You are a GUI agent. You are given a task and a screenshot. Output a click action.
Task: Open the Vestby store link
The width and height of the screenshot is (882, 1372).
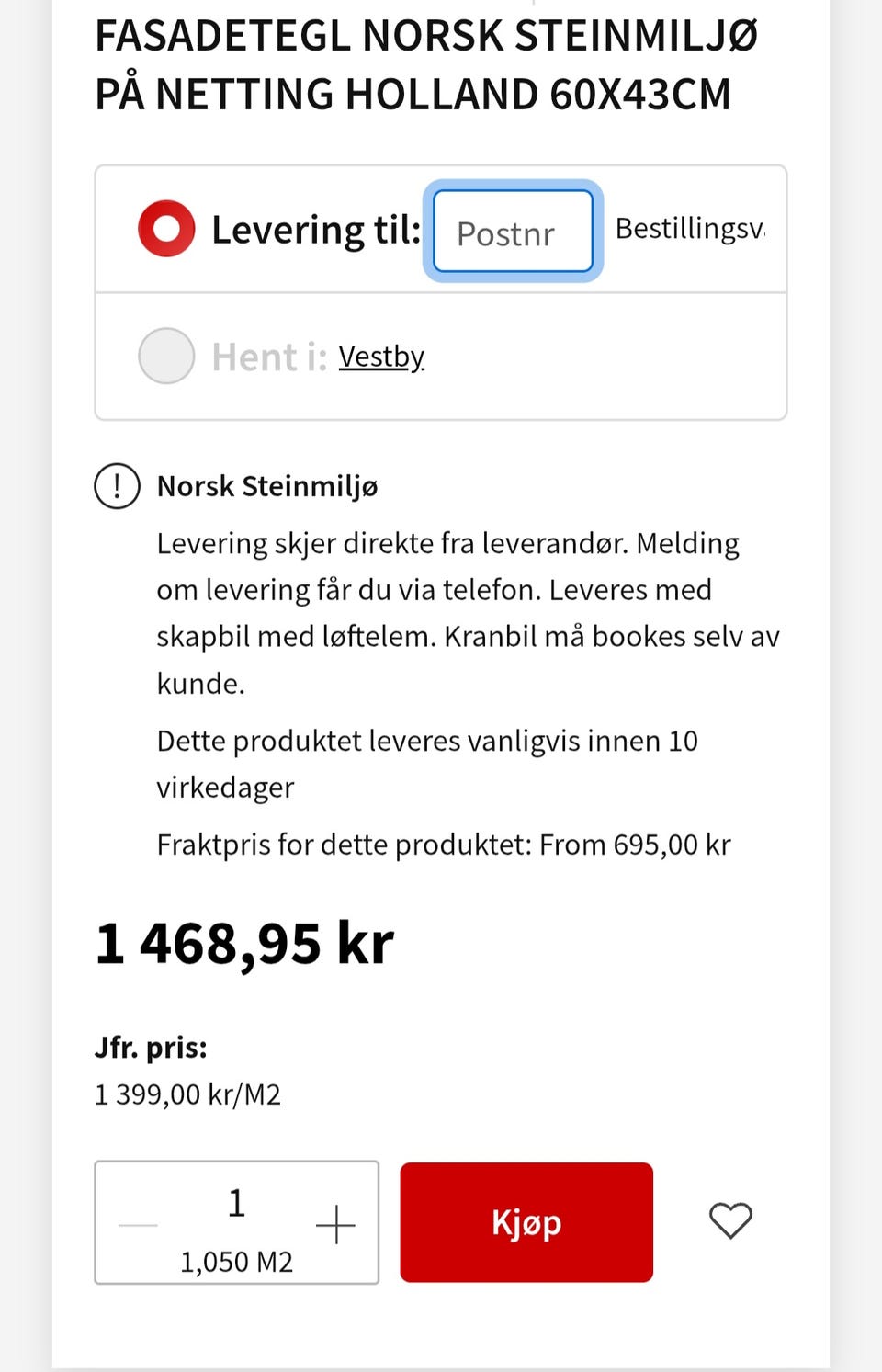pyautogui.click(x=381, y=357)
